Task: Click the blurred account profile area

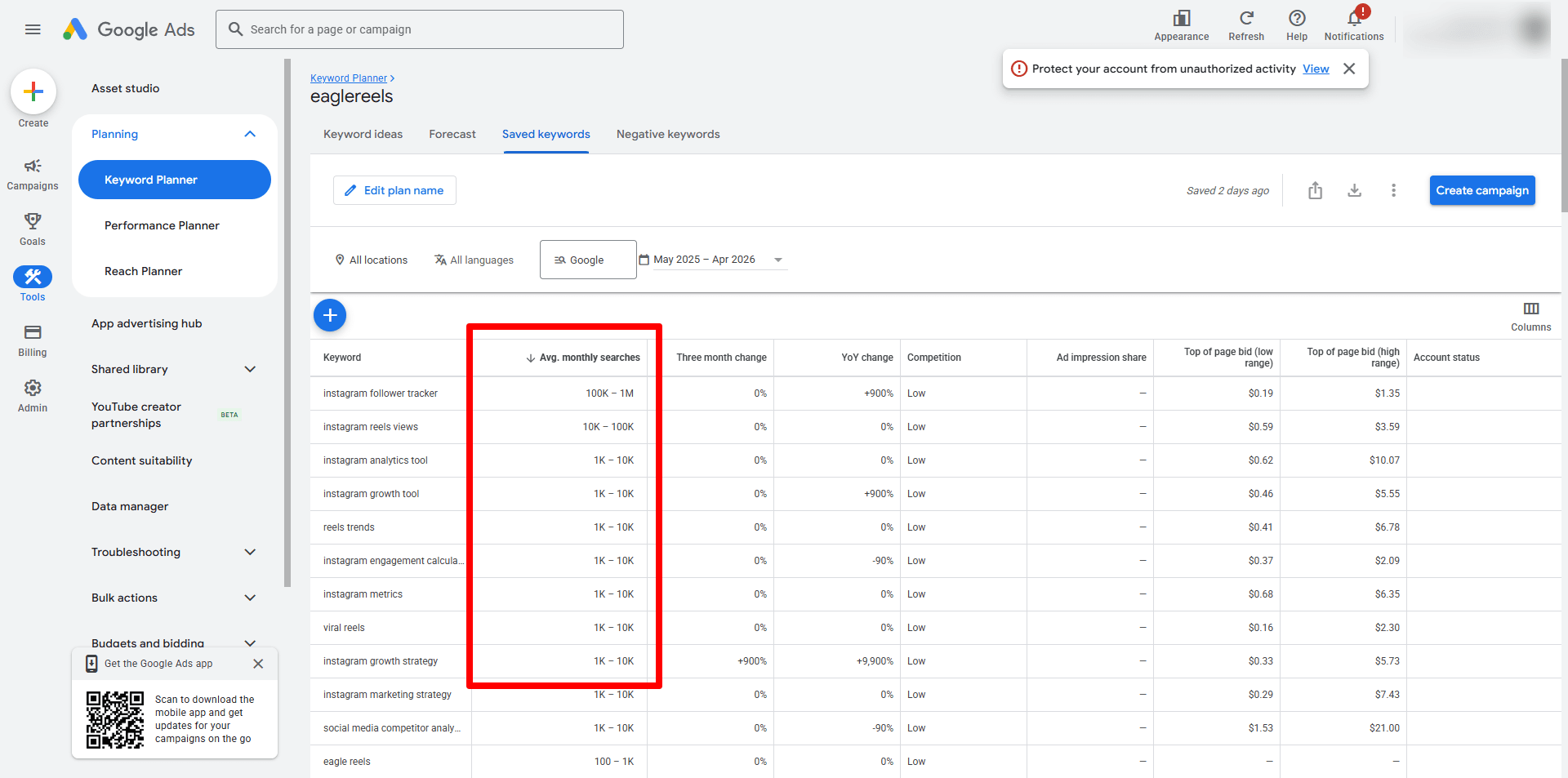Action: 1477,29
